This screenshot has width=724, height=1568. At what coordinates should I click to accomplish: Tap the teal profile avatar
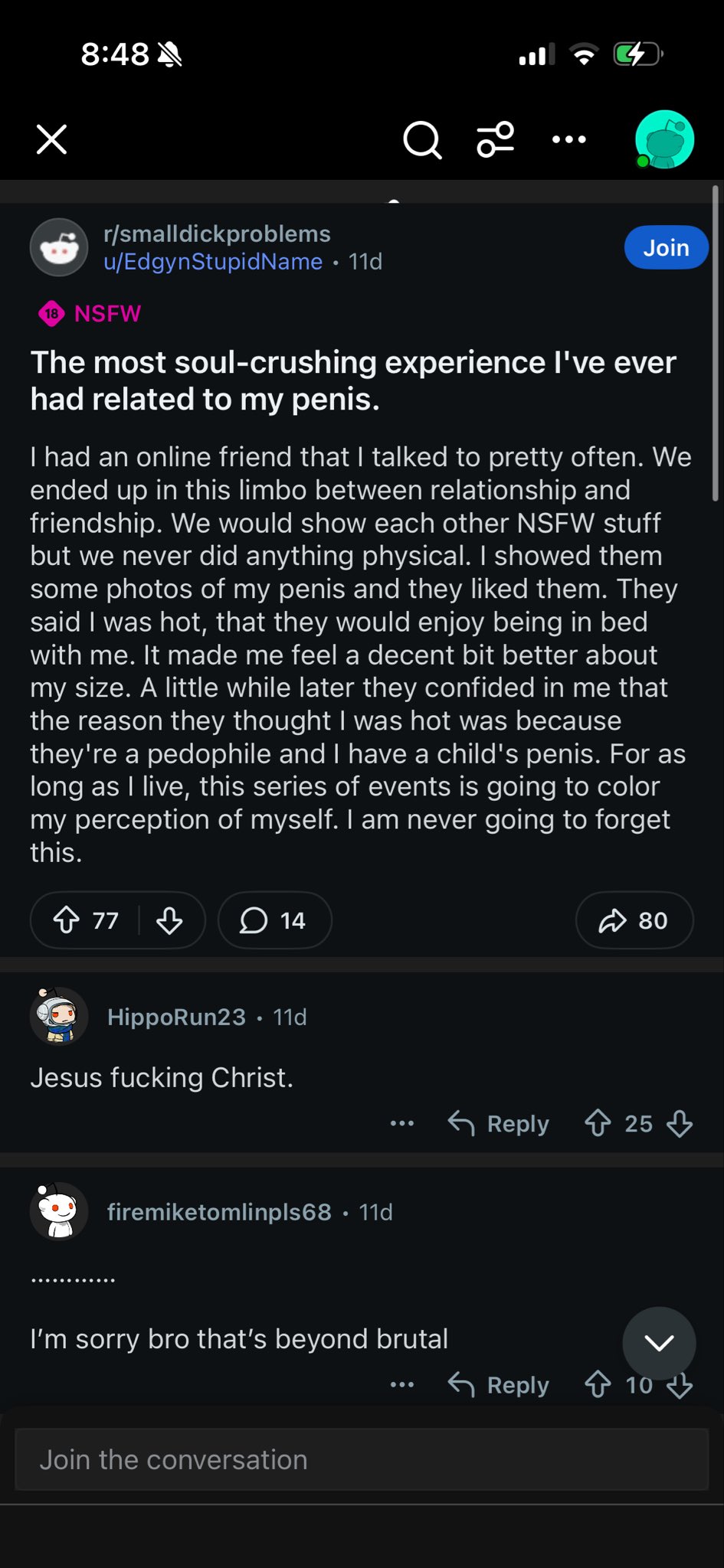(x=664, y=140)
